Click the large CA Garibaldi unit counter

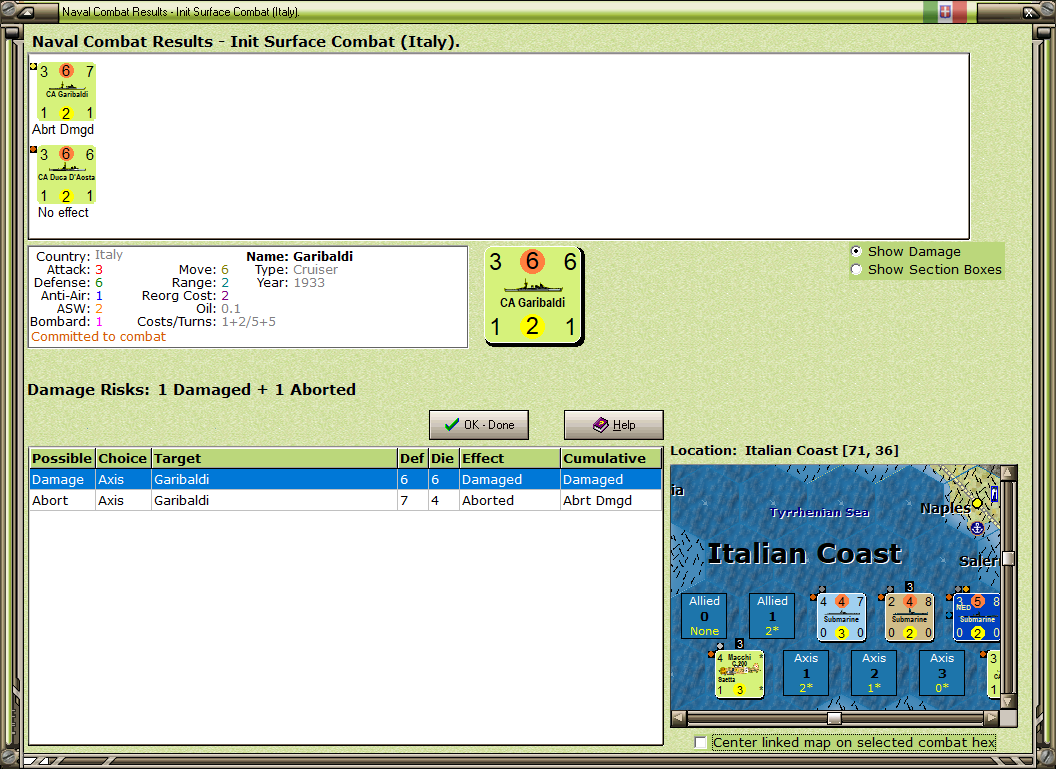533,296
